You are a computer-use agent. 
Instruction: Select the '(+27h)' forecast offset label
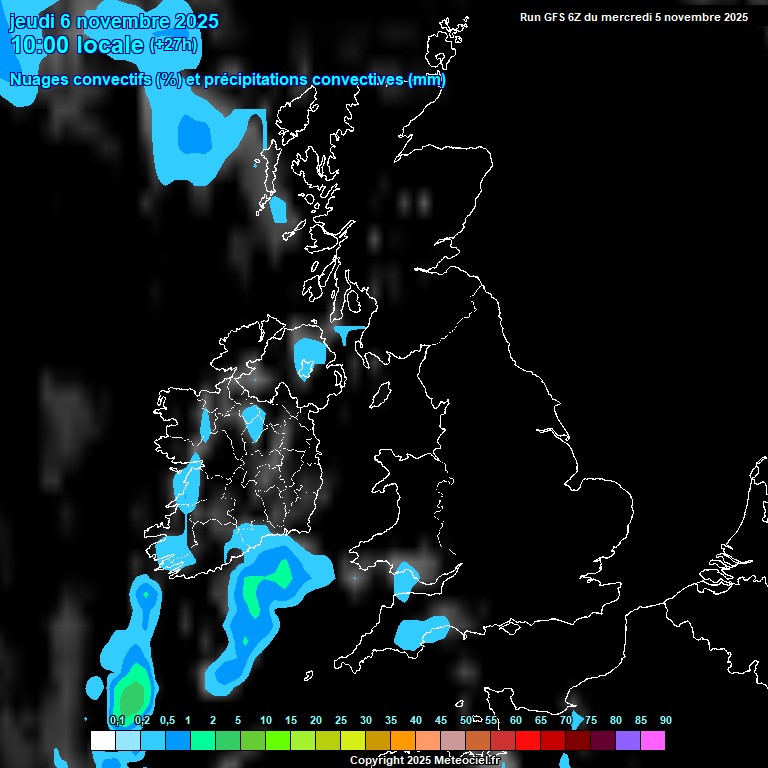coord(173,45)
